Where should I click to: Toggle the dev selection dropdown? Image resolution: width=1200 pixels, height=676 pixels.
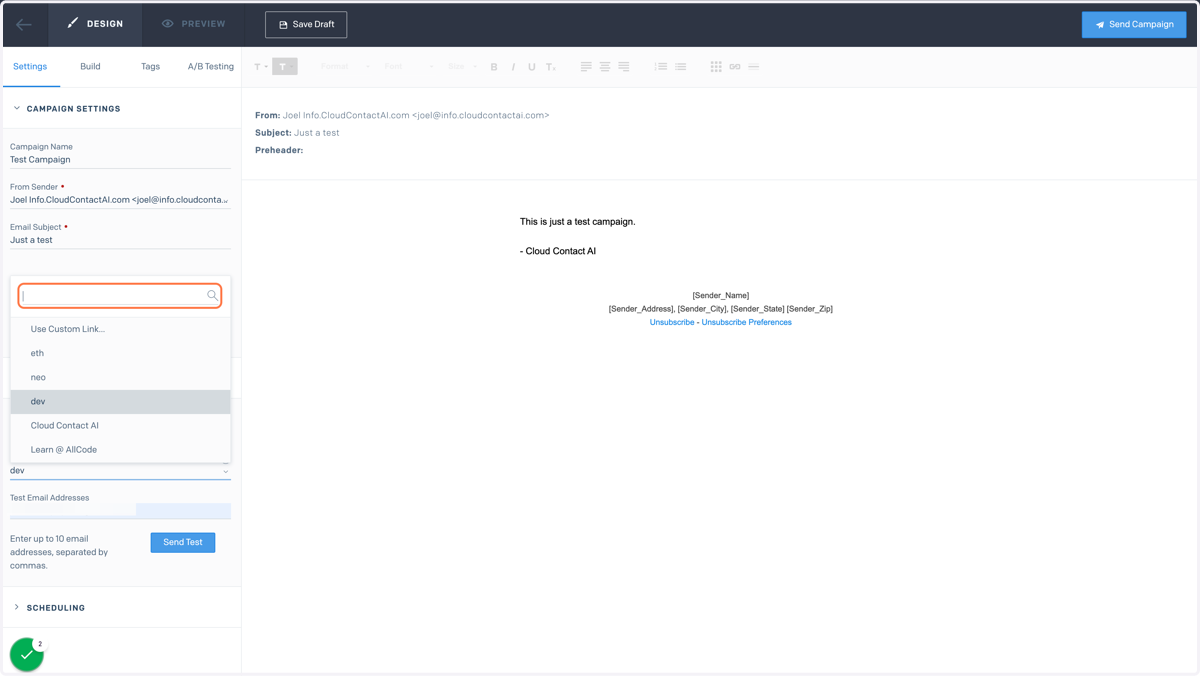(120, 470)
